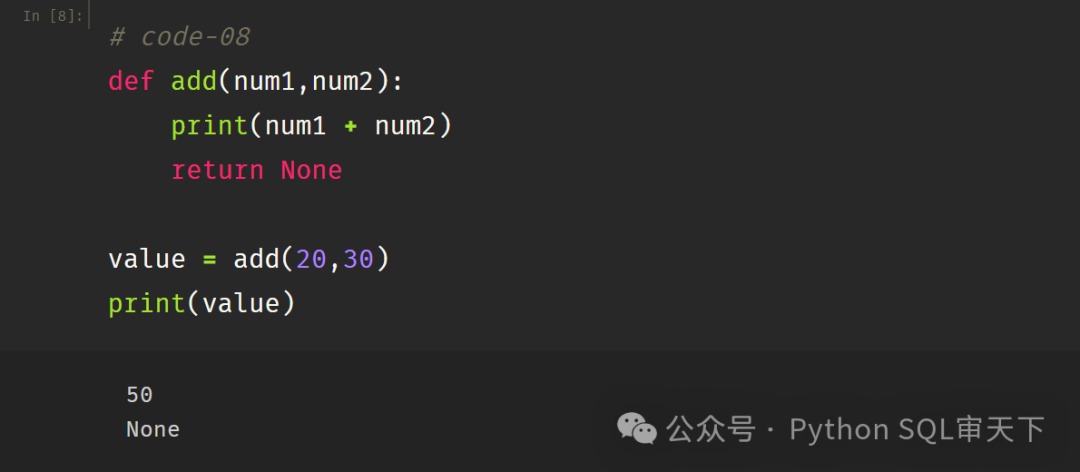This screenshot has width=1080, height=472.
Task: Click the 公众号 watermark label
Action: (711, 429)
